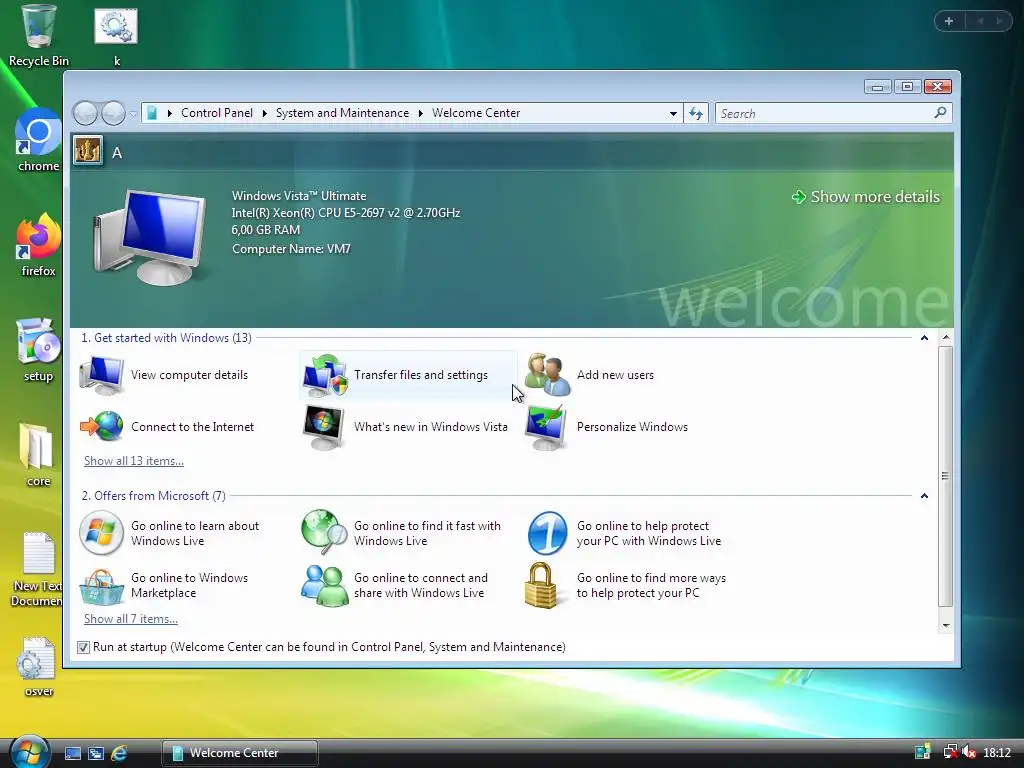Click scrollbar down arrow in Welcome Center
This screenshot has width=1024, height=768.
coord(946,626)
